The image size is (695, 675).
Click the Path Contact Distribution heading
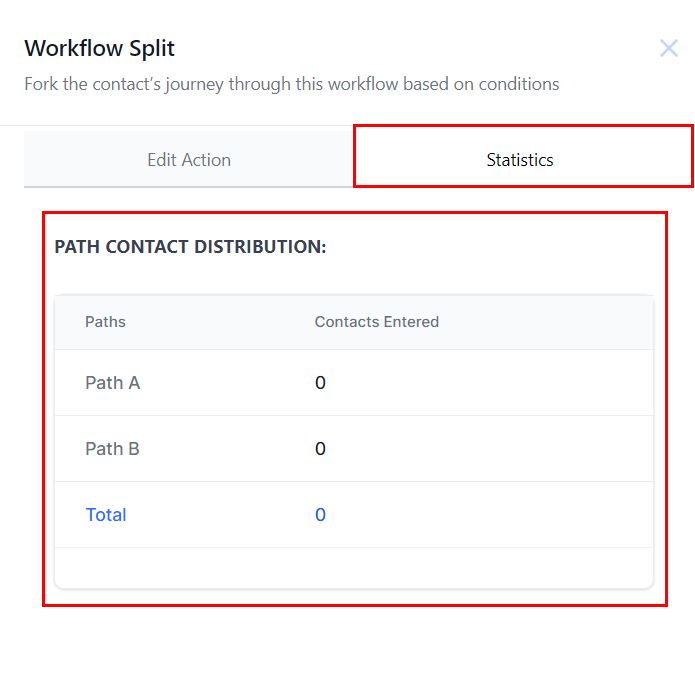tap(190, 247)
